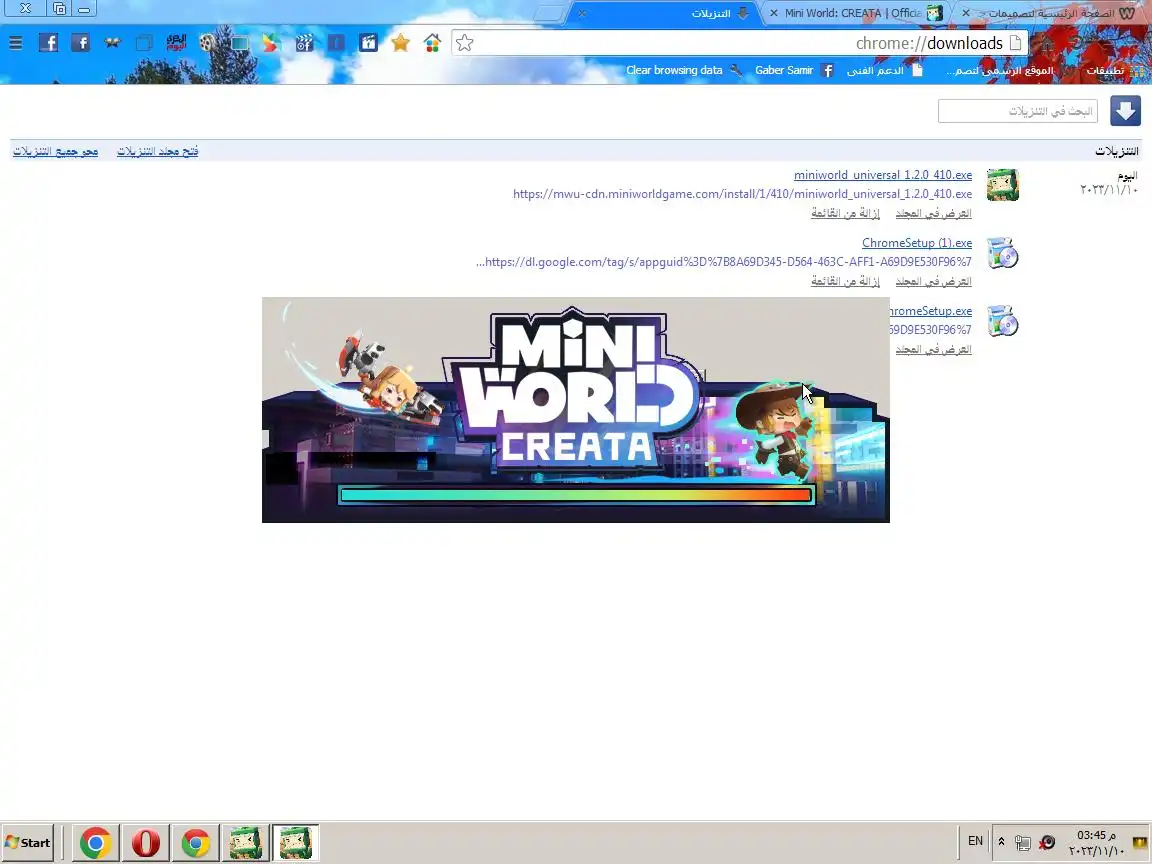This screenshot has height=864, width=1152.
Task: Click فتح مجلد التنزيلات open folder link
Action: pyautogui.click(x=157, y=151)
